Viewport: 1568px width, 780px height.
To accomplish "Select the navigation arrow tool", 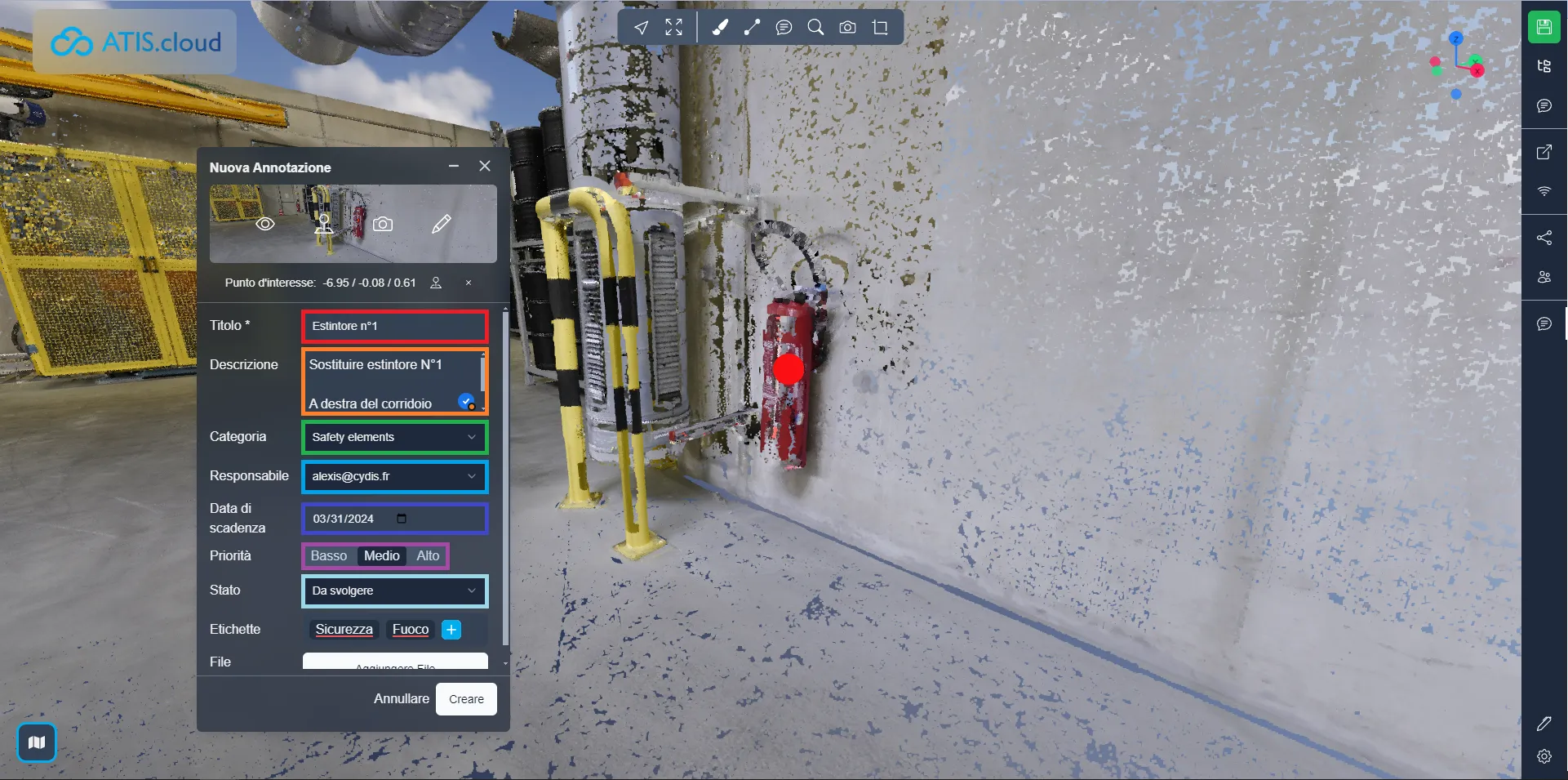I will point(642,28).
